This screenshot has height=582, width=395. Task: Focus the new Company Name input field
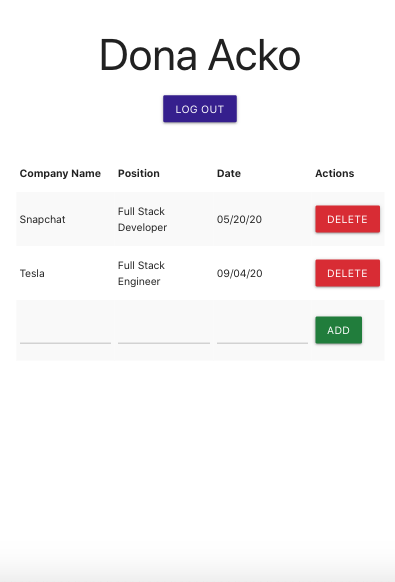[65, 333]
